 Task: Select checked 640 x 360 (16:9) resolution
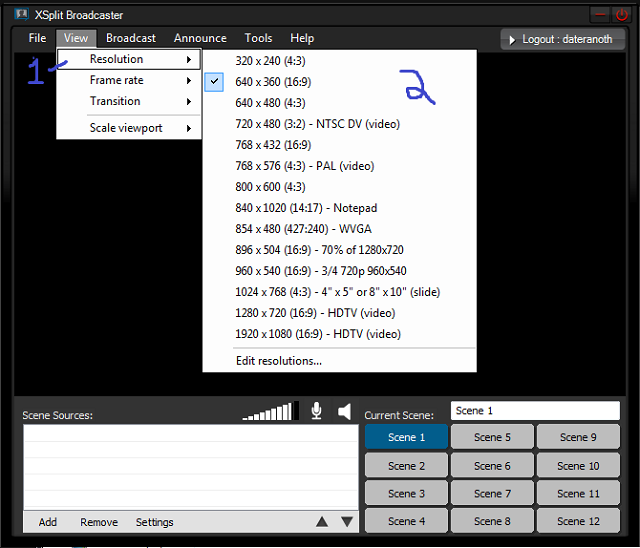(x=340, y=82)
